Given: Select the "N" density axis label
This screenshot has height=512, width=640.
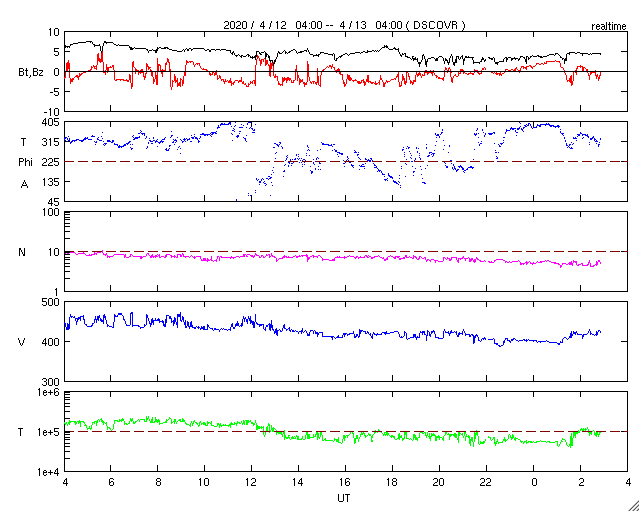Looking at the screenshot, I should (x=22, y=252).
